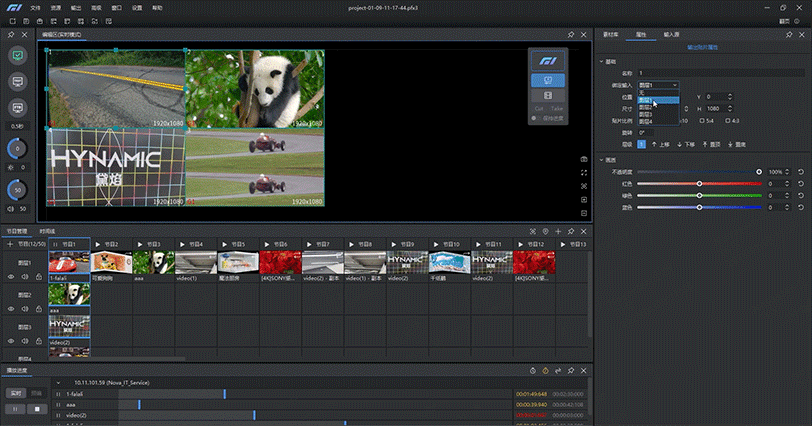
Task: Toggle the eye icon for 图层1
Action: click(11, 275)
